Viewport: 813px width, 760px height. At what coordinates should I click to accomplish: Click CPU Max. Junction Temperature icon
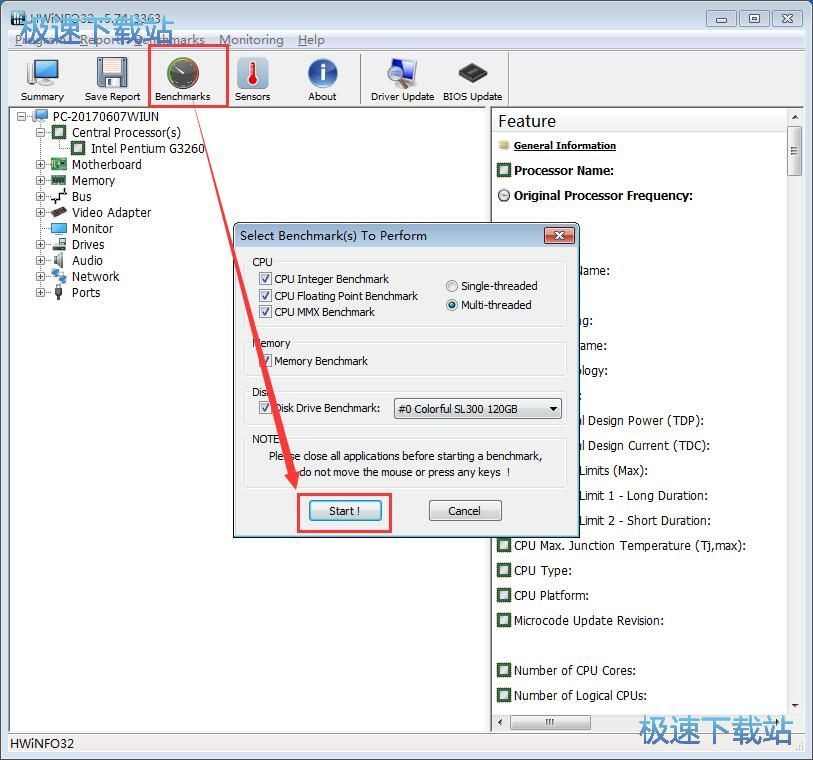503,545
